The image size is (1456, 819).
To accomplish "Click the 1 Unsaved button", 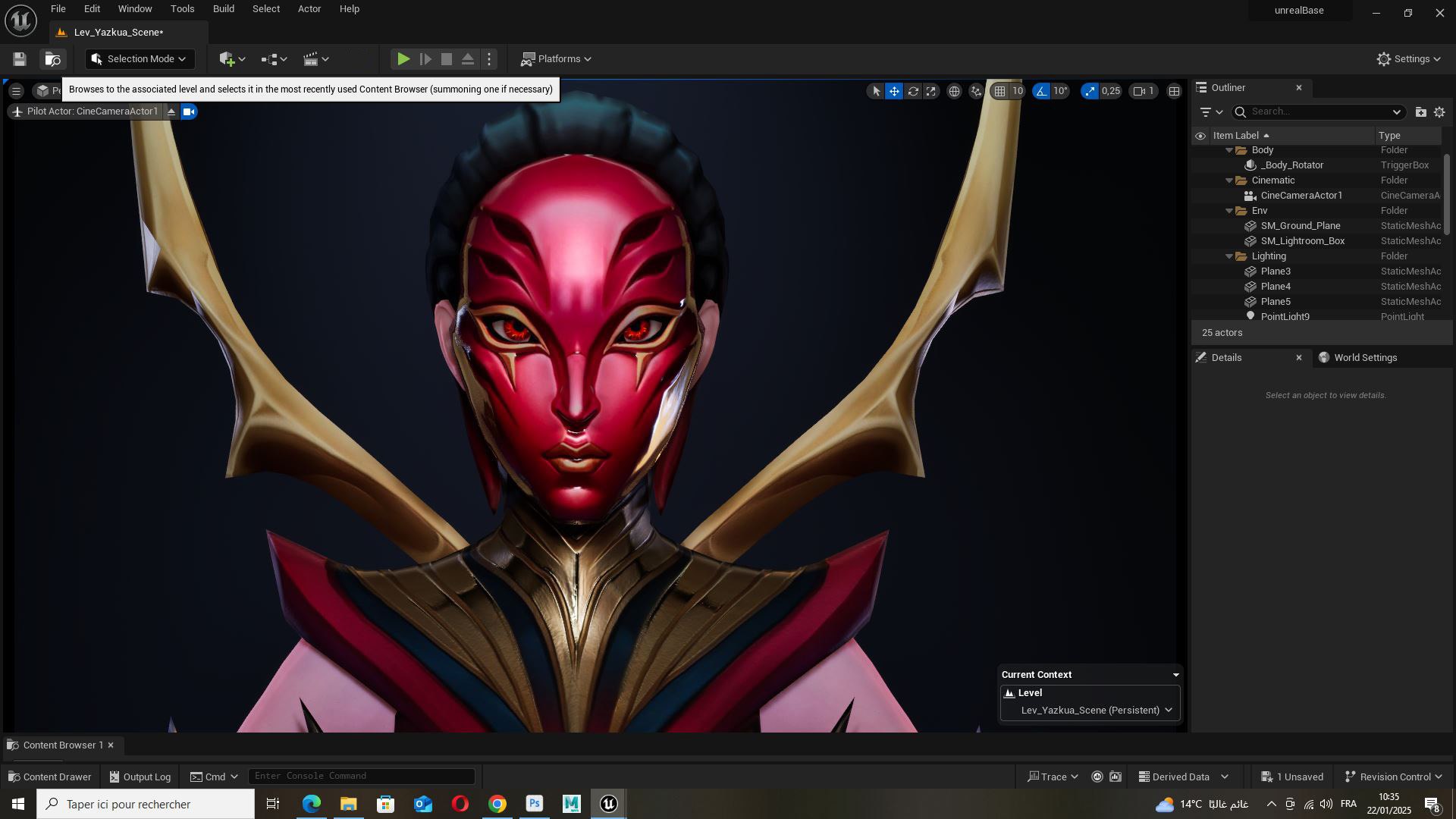I will pos(1292,777).
